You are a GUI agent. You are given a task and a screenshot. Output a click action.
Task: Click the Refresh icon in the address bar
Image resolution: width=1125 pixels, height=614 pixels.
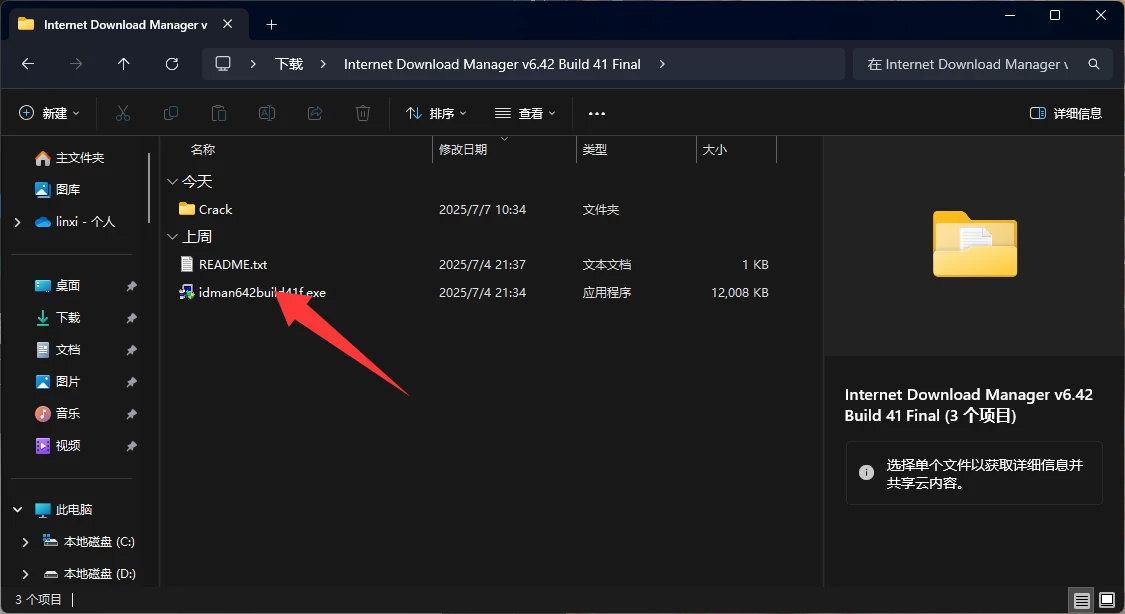tap(171, 63)
